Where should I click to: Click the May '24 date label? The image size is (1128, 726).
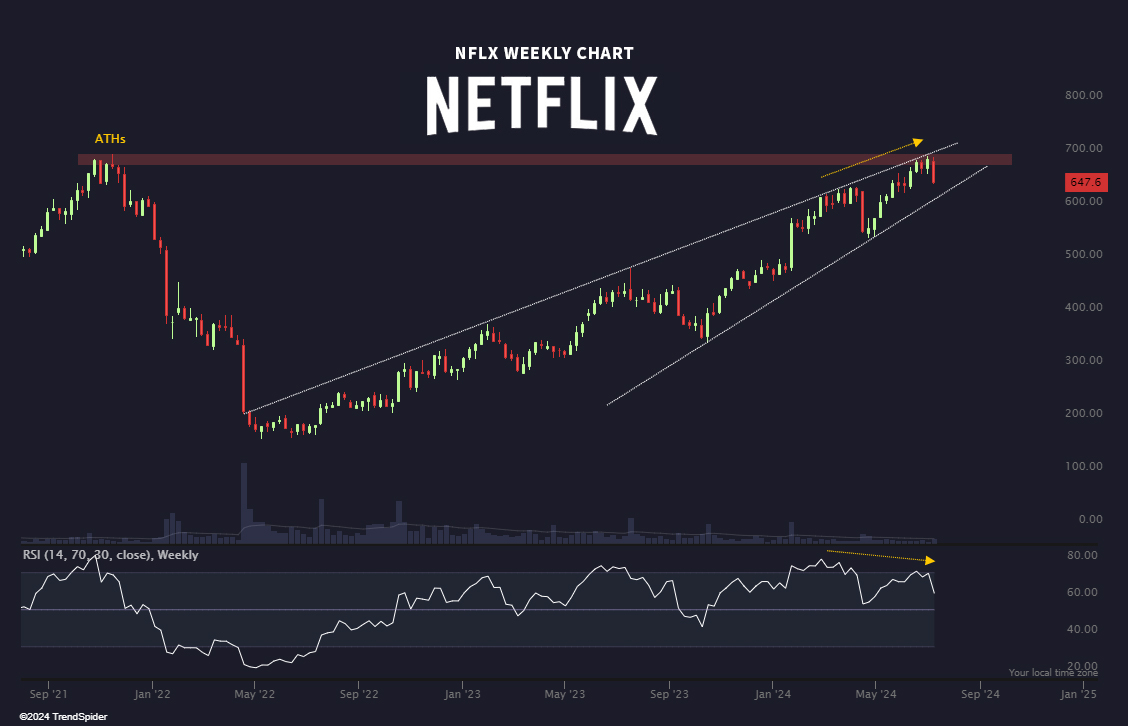coord(875,694)
